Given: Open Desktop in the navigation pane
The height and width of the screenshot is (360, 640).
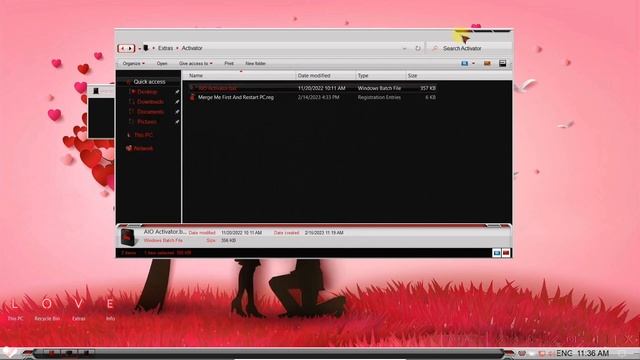Looking at the screenshot, I should tap(147, 92).
